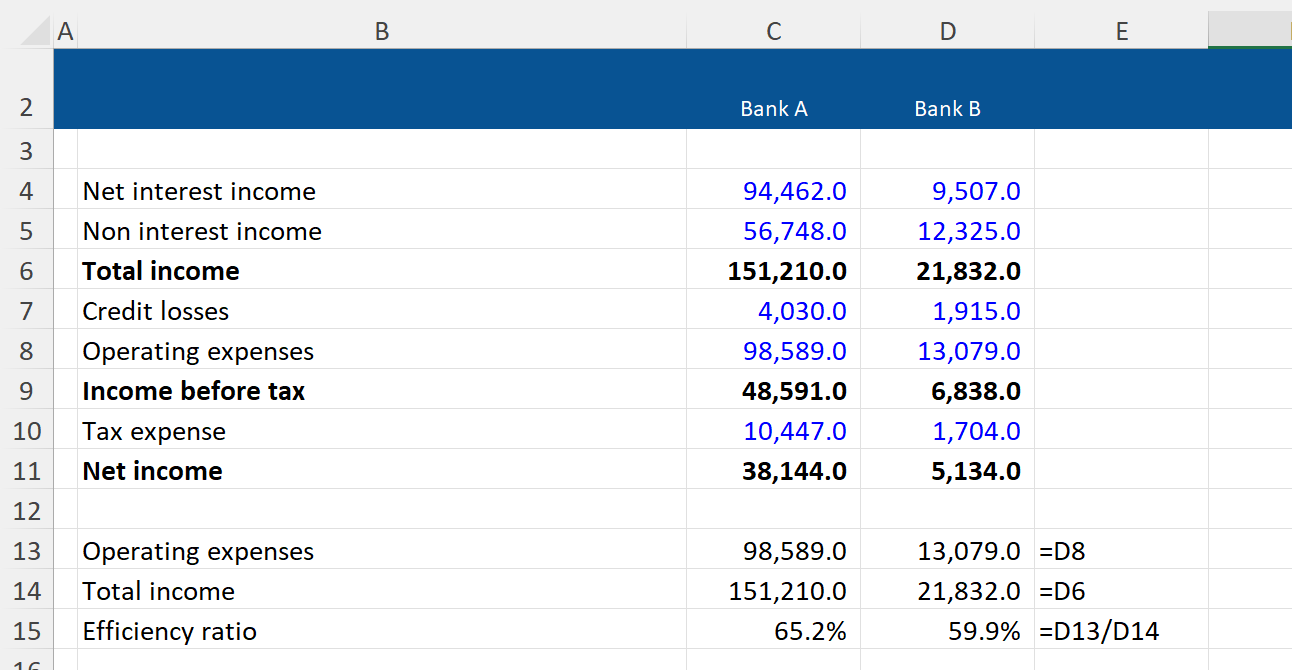Click the Efficiency ratio 65.2% cell
The image size is (1292, 670).
click(x=809, y=631)
